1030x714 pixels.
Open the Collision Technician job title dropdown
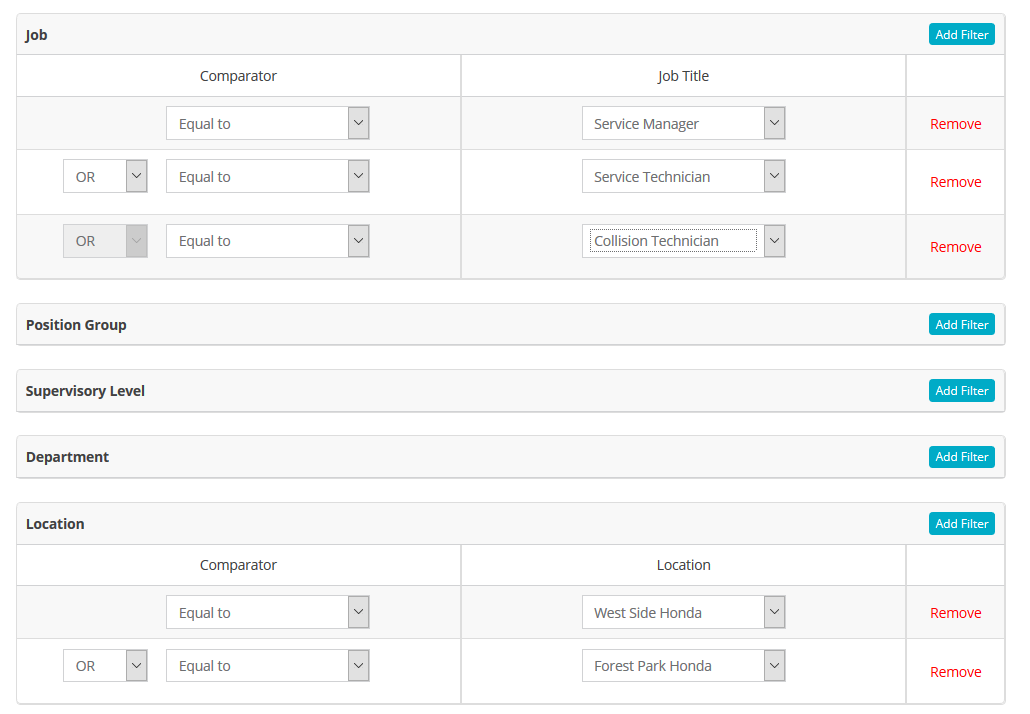point(683,241)
